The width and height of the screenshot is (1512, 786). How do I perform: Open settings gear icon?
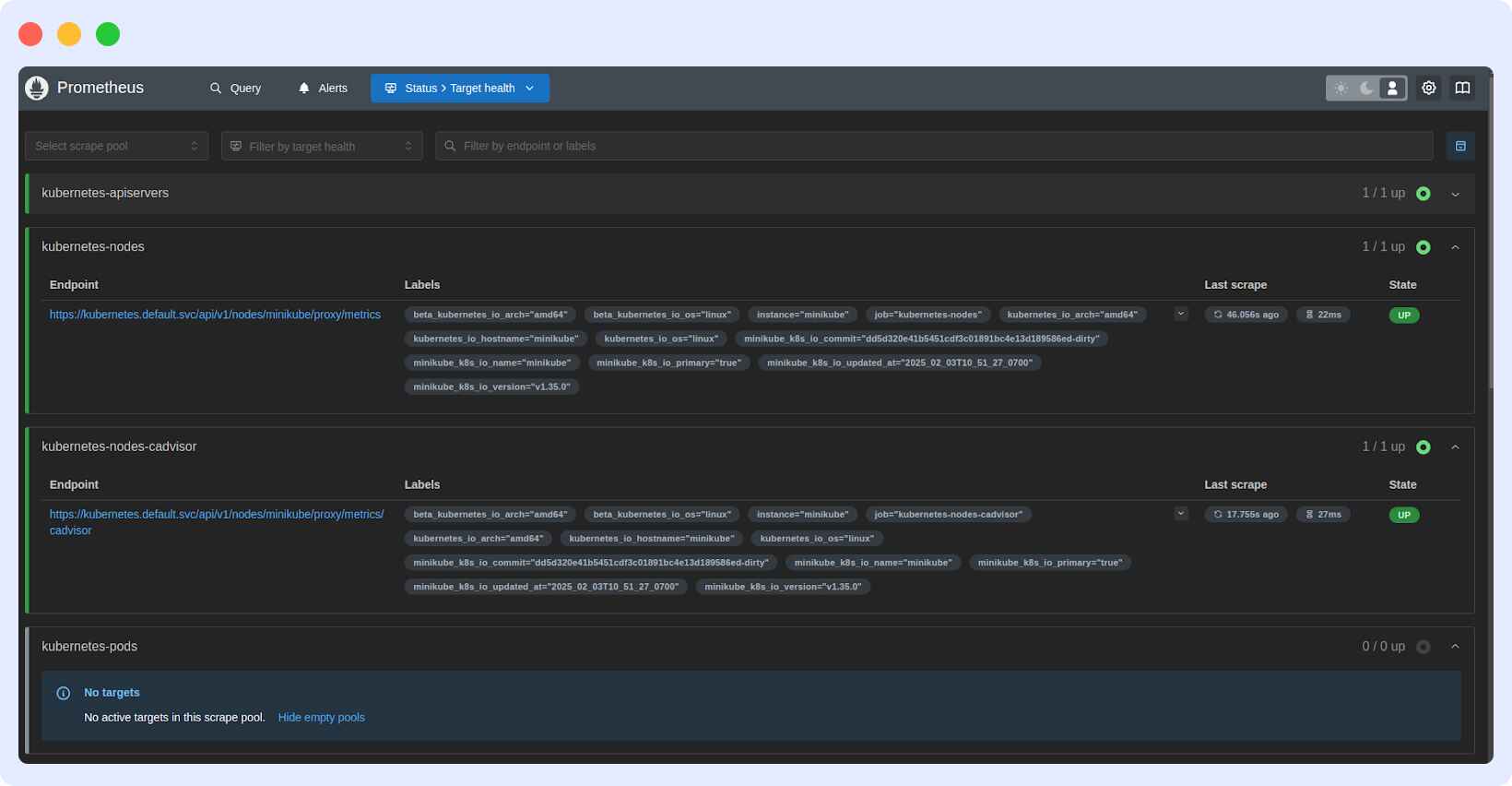(x=1429, y=89)
